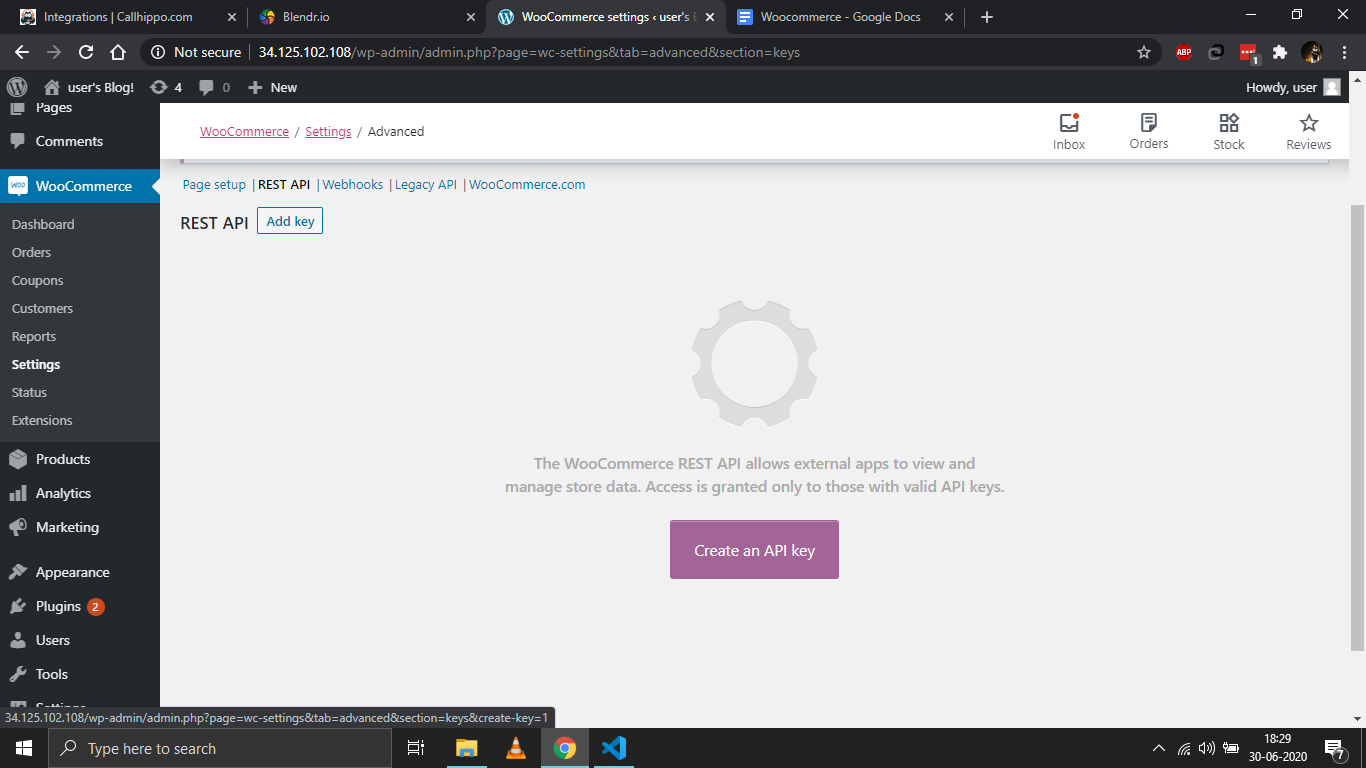Open the Chrome three-dot menu
The height and width of the screenshot is (768, 1366).
click(1345, 52)
